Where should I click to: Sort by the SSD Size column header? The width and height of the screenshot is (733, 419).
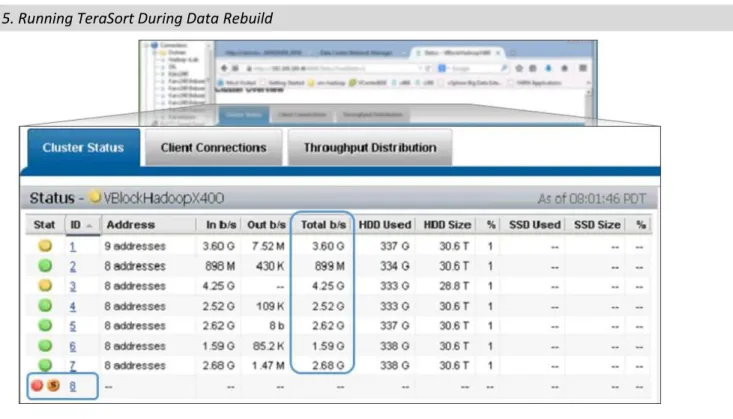(x=597, y=225)
